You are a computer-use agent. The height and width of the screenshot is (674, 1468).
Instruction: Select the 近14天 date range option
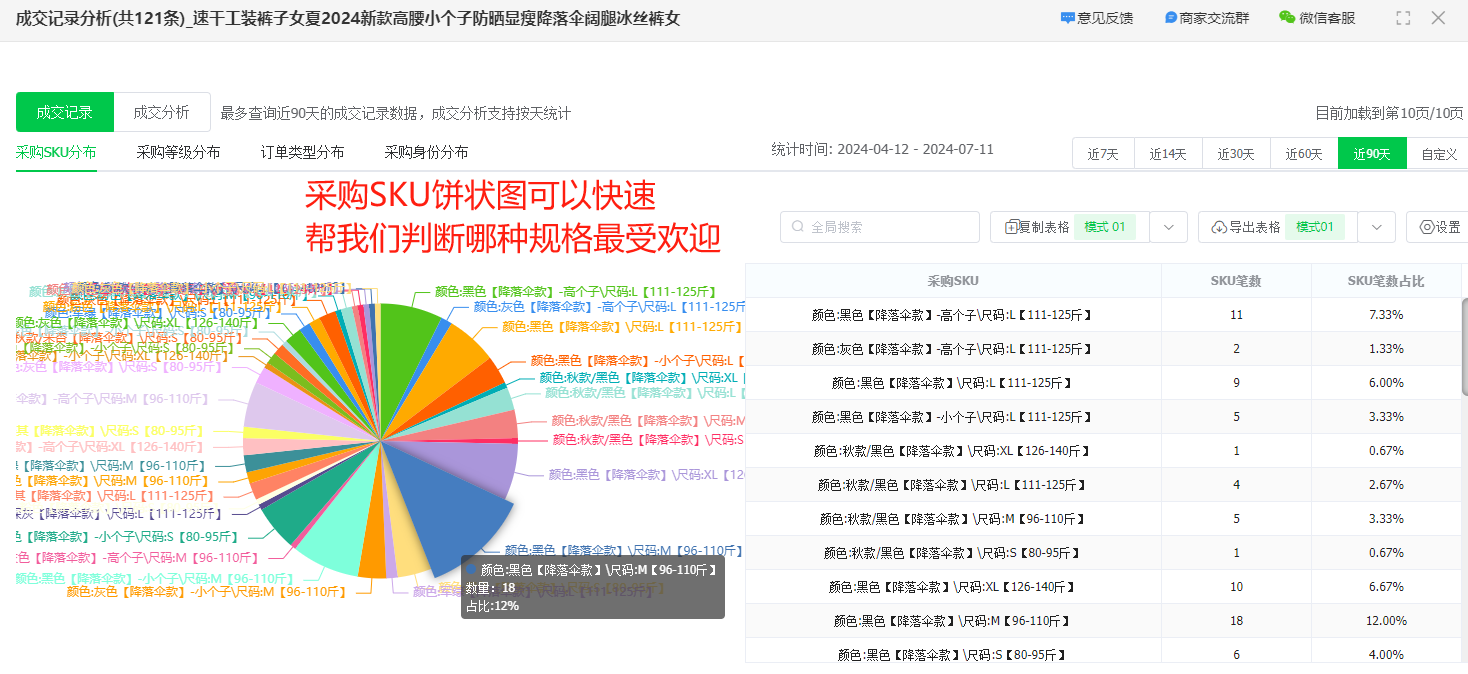coord(1168,153)
